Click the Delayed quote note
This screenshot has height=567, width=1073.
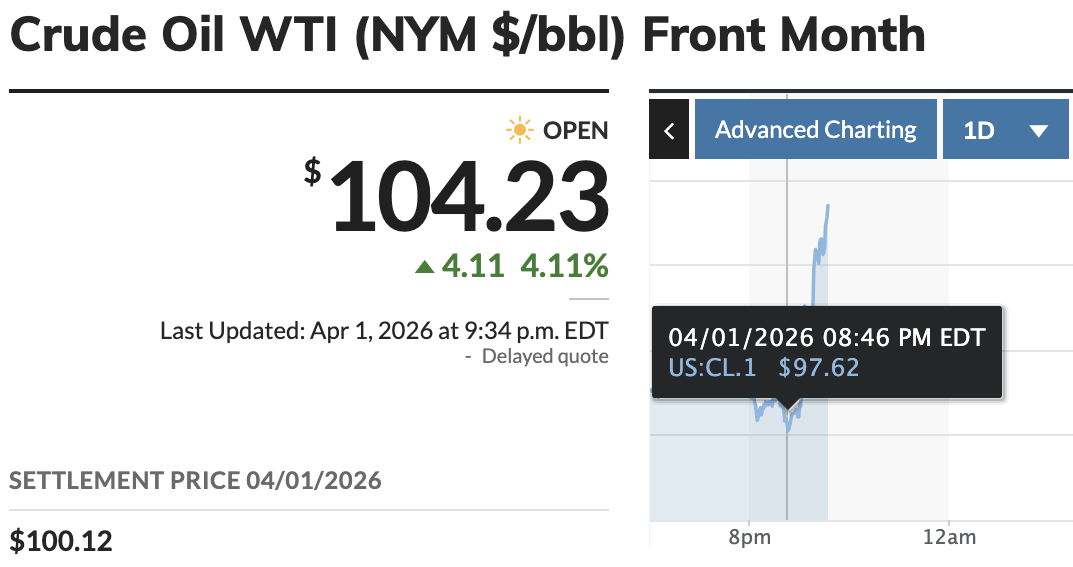click(544, 356)
